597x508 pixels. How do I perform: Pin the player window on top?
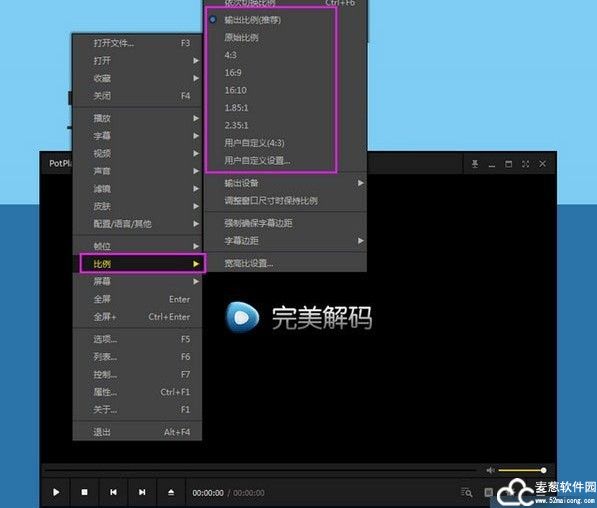click(475, 164)
